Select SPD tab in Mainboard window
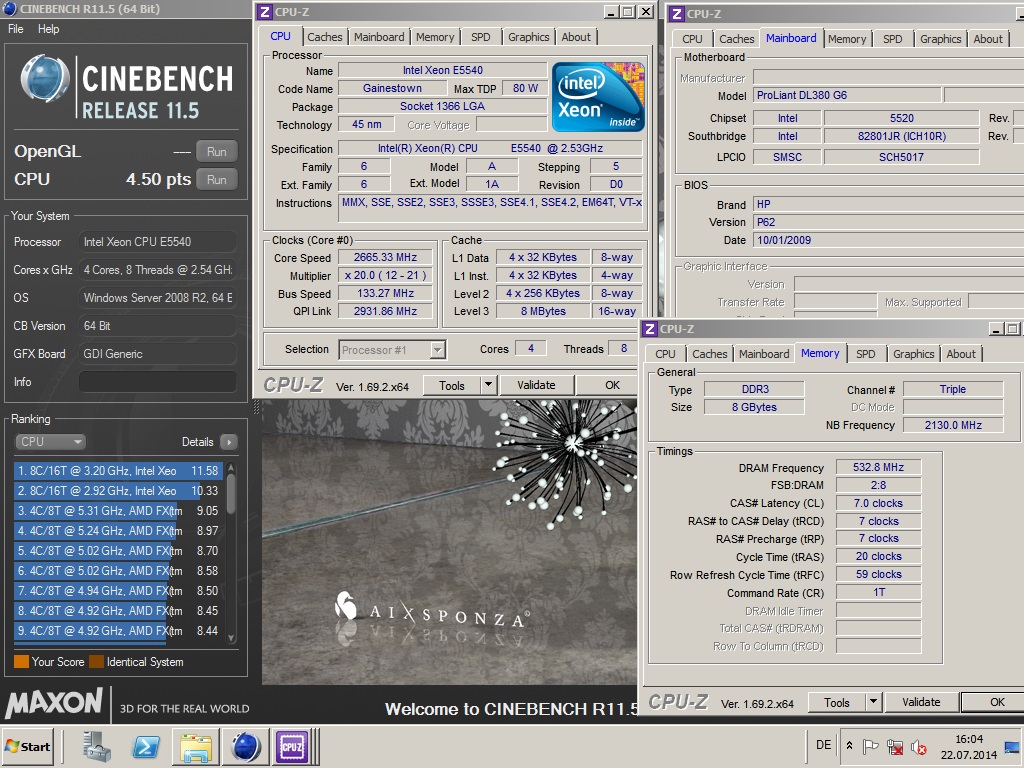This screenshot has height=768, width=1024. pyautogui.click(x=892, y=39)
